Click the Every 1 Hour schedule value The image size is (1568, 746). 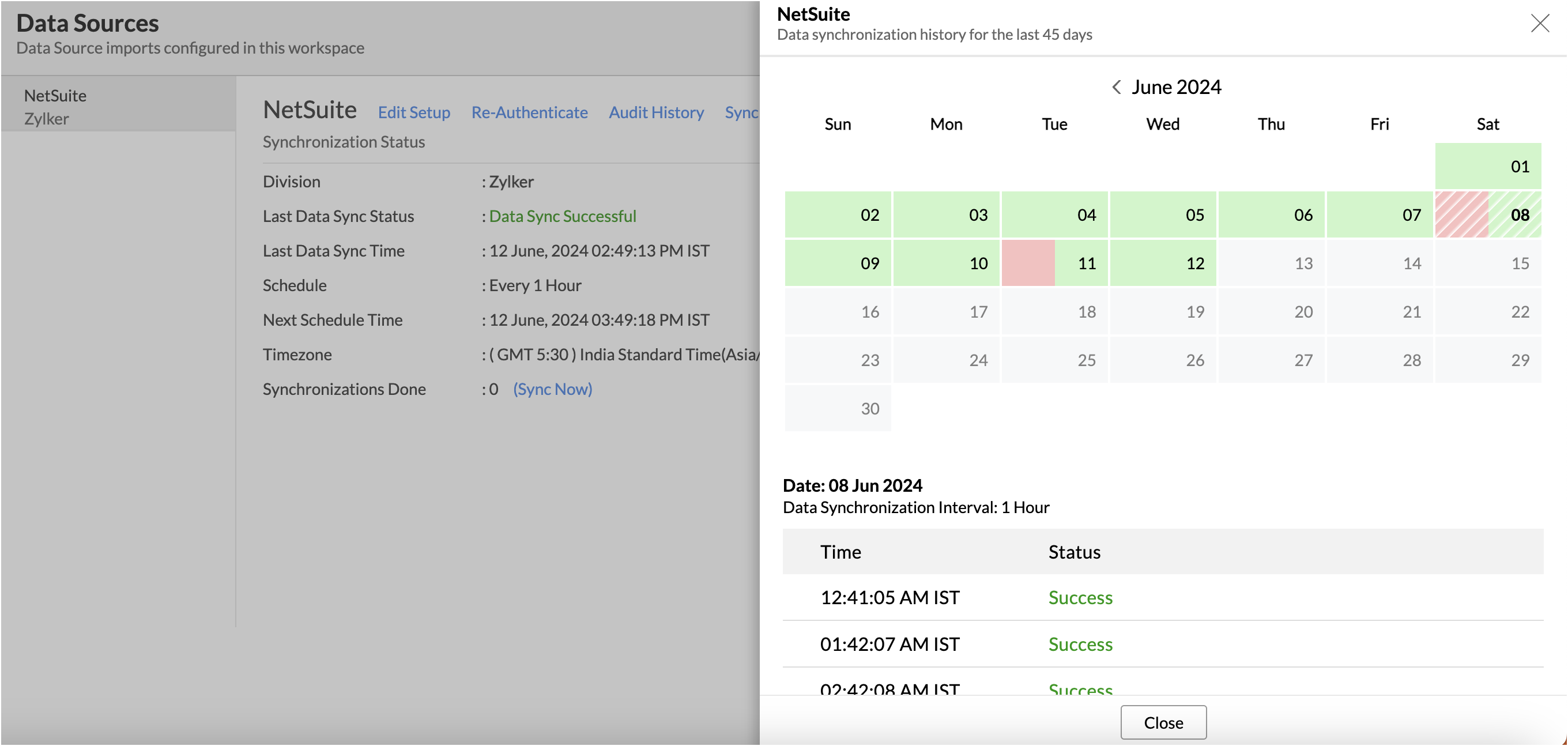pyautogui.click(x=535, y=285)
